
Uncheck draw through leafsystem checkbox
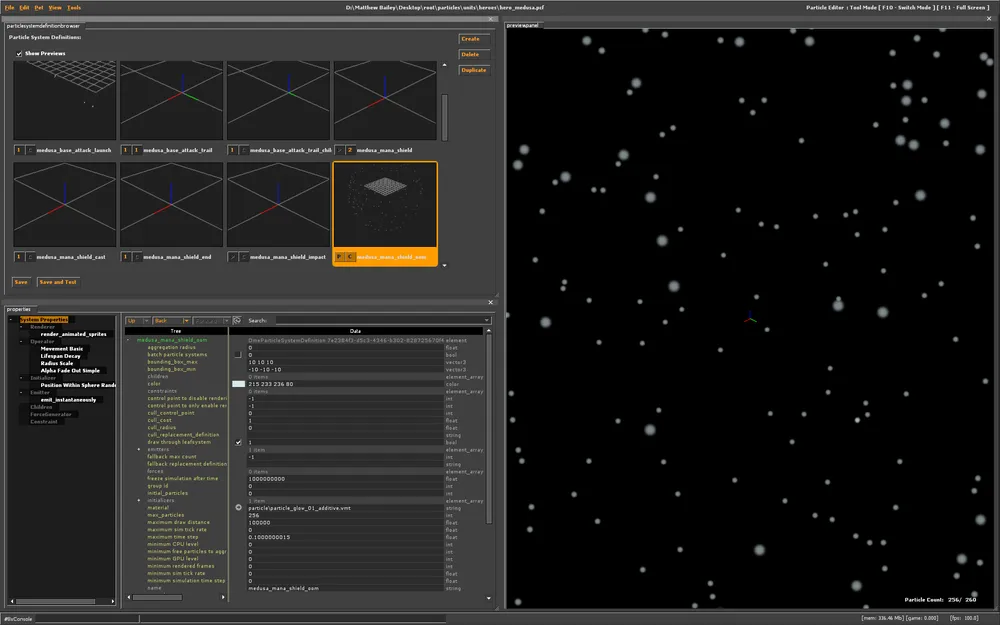(238, 442)
